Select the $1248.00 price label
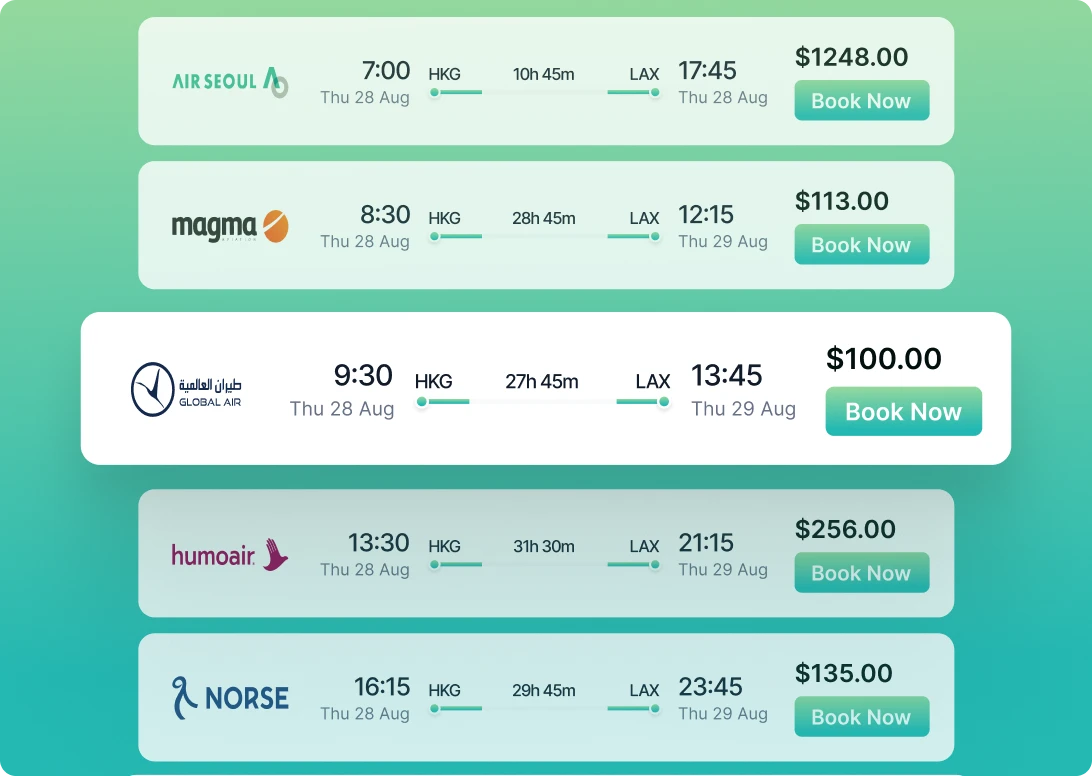Screen dimensions: 1092x776 852,58
